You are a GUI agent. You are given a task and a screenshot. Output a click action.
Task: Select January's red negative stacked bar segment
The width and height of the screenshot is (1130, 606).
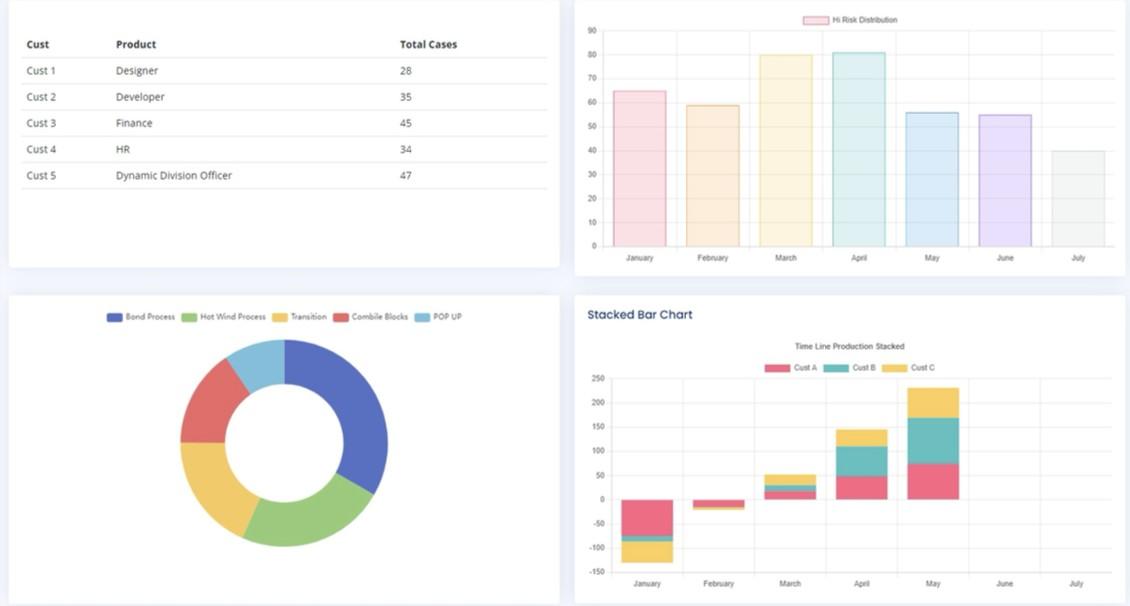coord(647,517)
